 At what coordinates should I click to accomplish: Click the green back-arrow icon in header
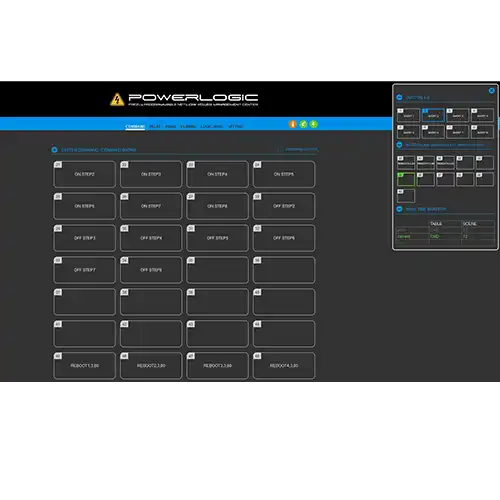coord(303,124)
